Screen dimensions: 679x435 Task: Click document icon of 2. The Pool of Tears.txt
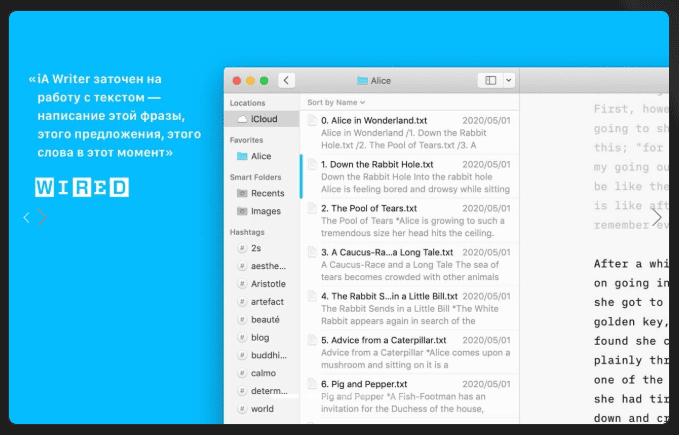tap(312, 209)
